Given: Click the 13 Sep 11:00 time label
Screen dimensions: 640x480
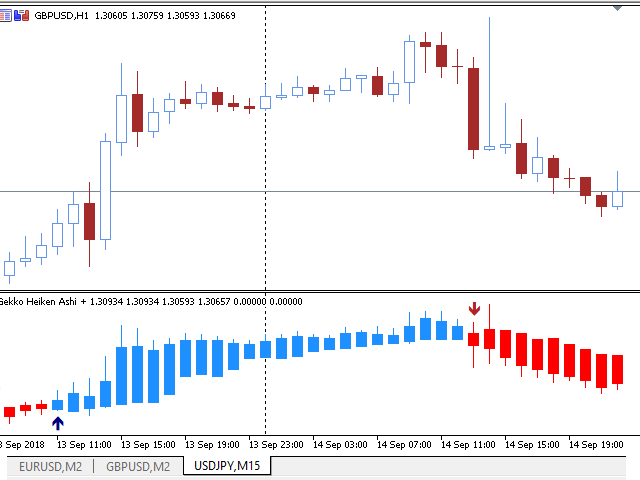Looking at the screenshot, I should (84, 444).
